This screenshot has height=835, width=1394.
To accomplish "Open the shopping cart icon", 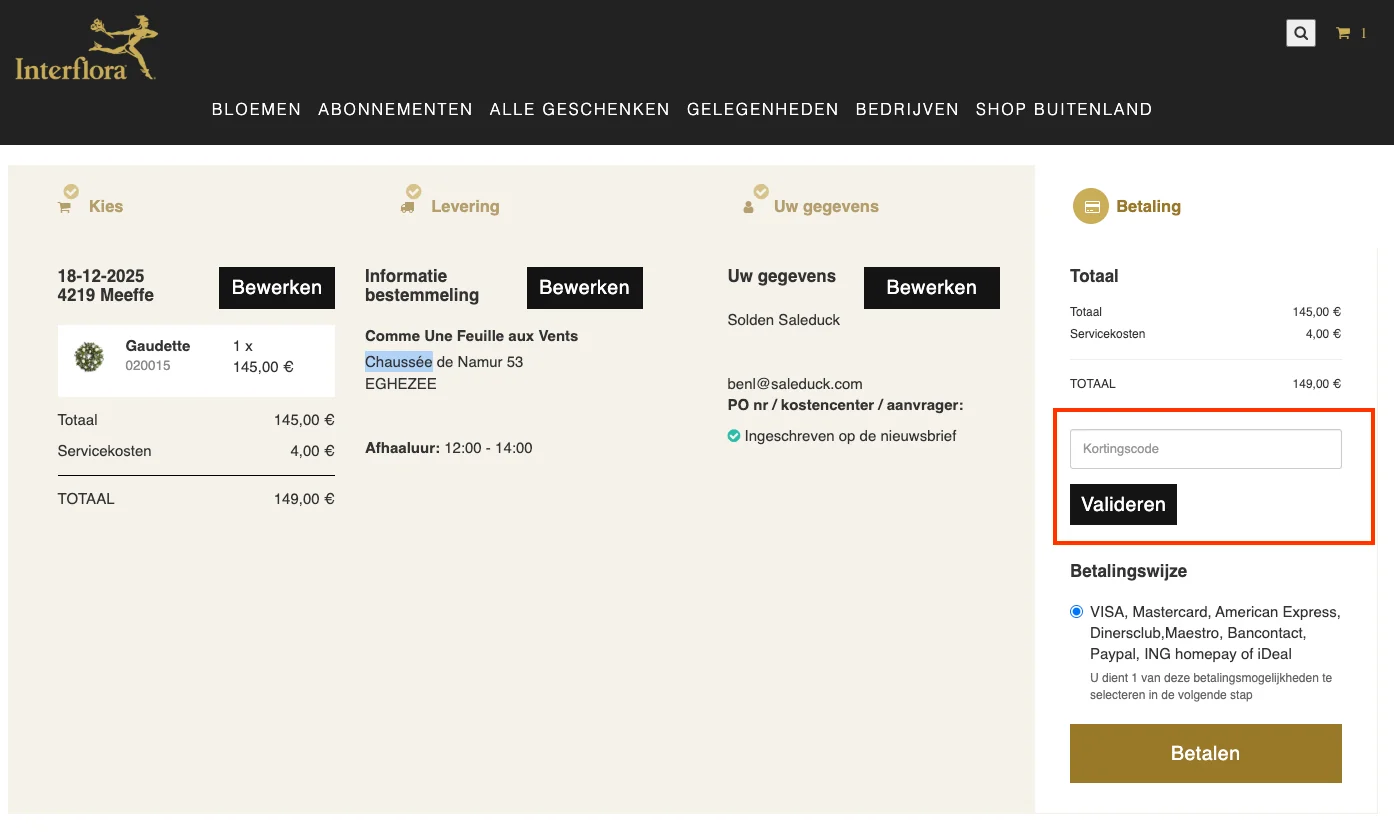I will (1344, 33).
